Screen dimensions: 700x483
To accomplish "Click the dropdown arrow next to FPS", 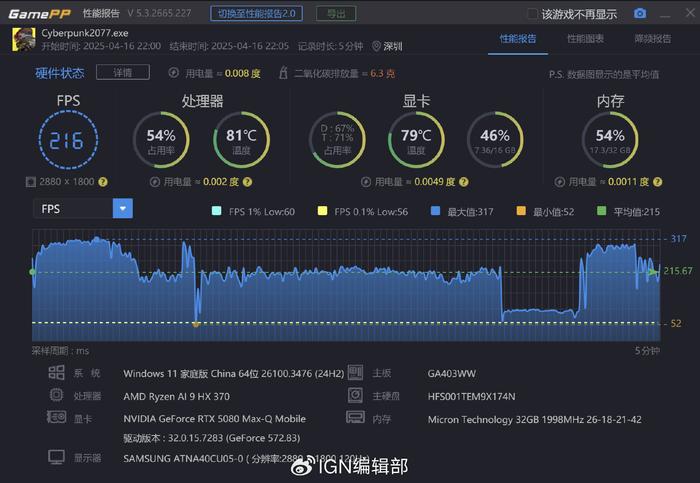I will pyautogui.click(x=123, y=208).
